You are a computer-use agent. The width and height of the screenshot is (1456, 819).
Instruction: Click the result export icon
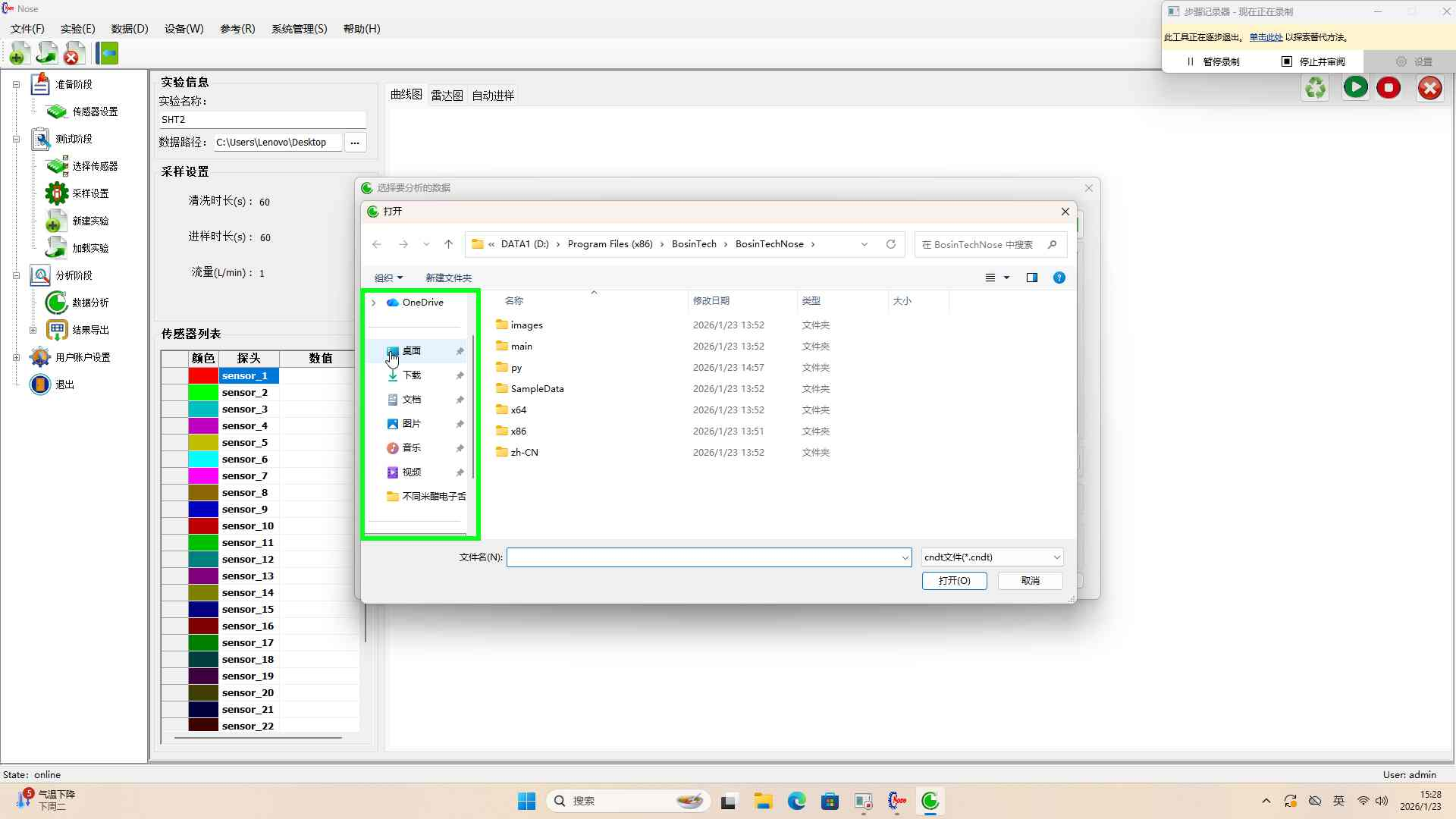pos(57,330)
